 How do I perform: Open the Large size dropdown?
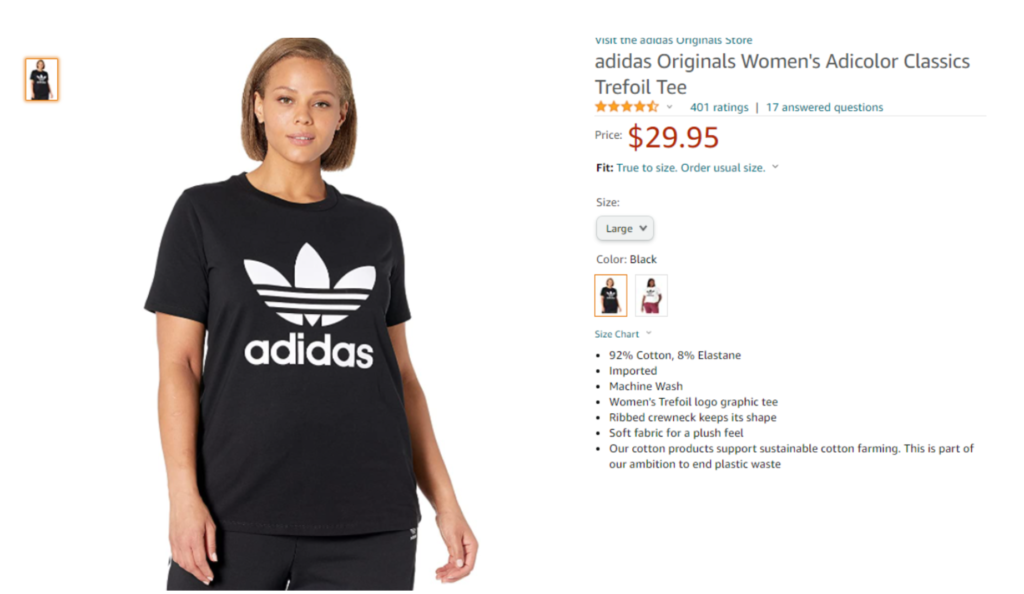(x=625, y=228)
